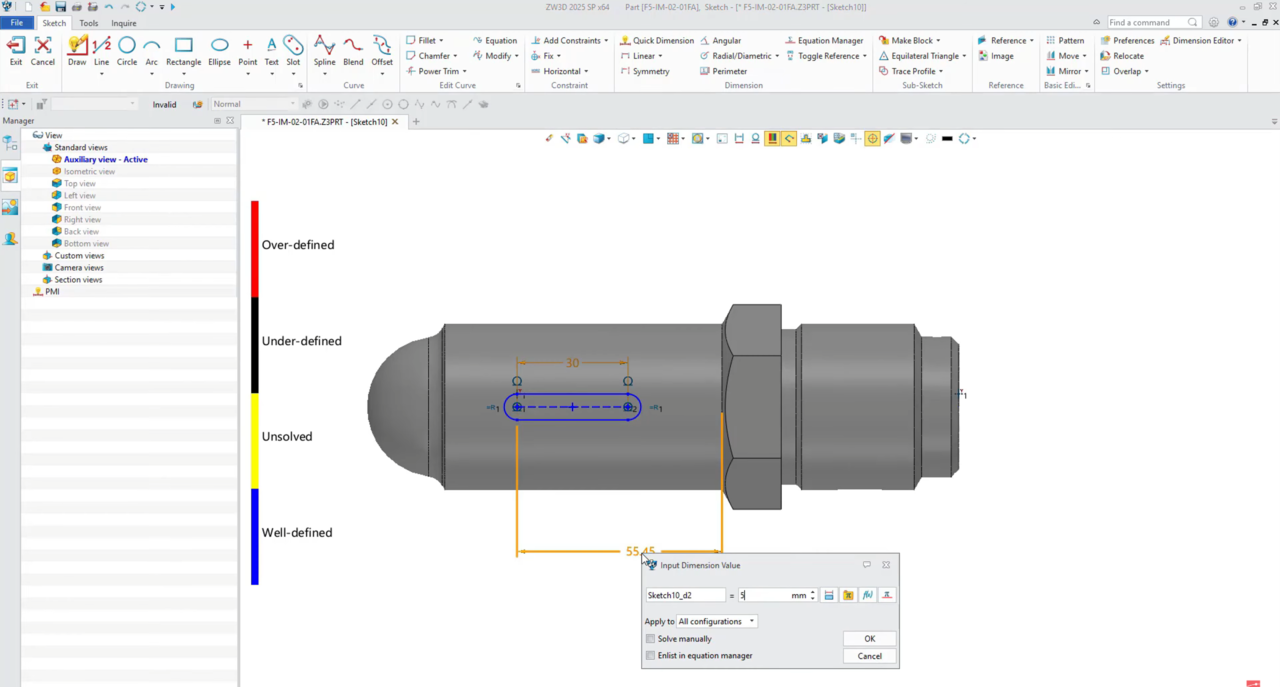Open the Inquire ribbon tab
The width and height of the screenshot is (1280, 687).
point(124,23)
